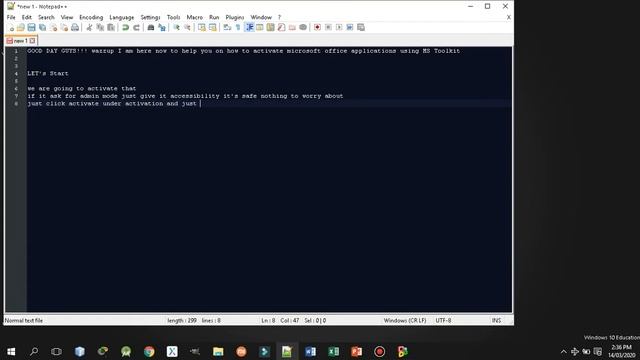Toggle Word Wrap toolbar button
The width and height of the screenshot is (640, 360).
click(x=227, y=27)
